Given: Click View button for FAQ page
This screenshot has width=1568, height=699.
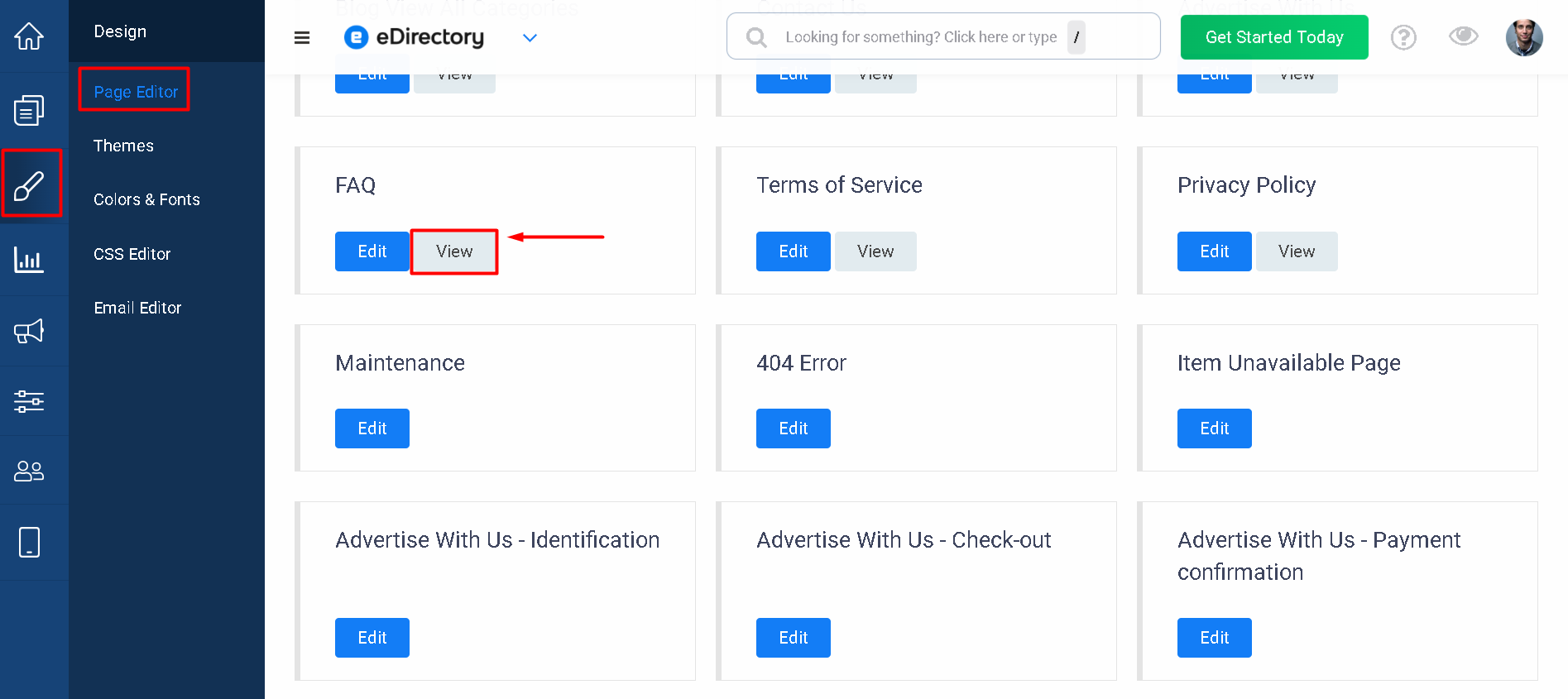Looking at the screenshot, I should (x=454, y=251).
